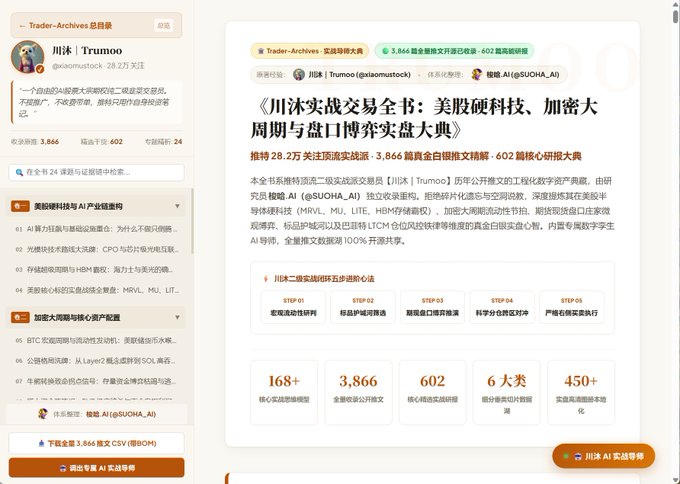
Task: Click the 450+ 实盘高清图册本地化 stat card
Action: [581, 392]
